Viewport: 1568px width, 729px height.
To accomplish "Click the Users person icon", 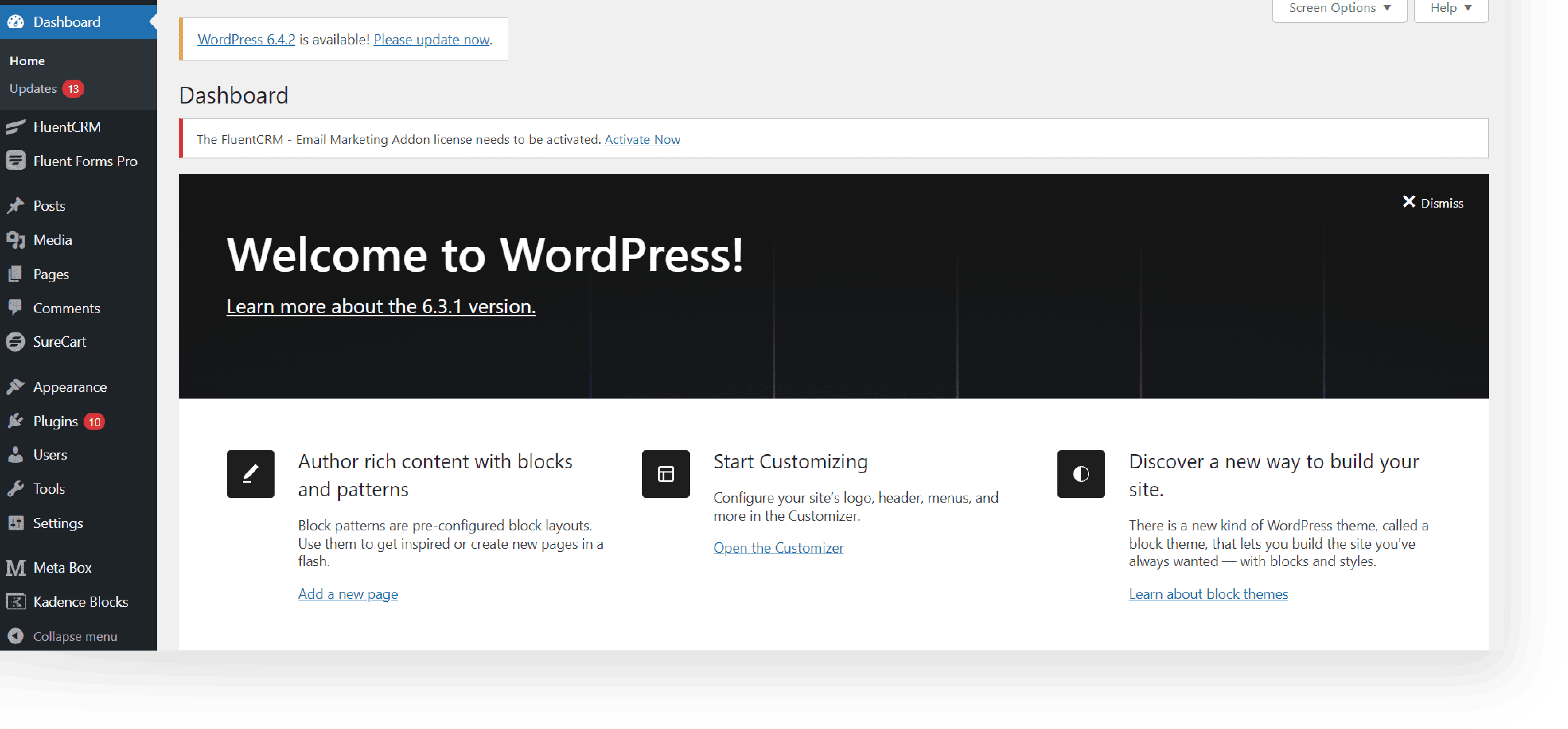I will coord(16,454).
